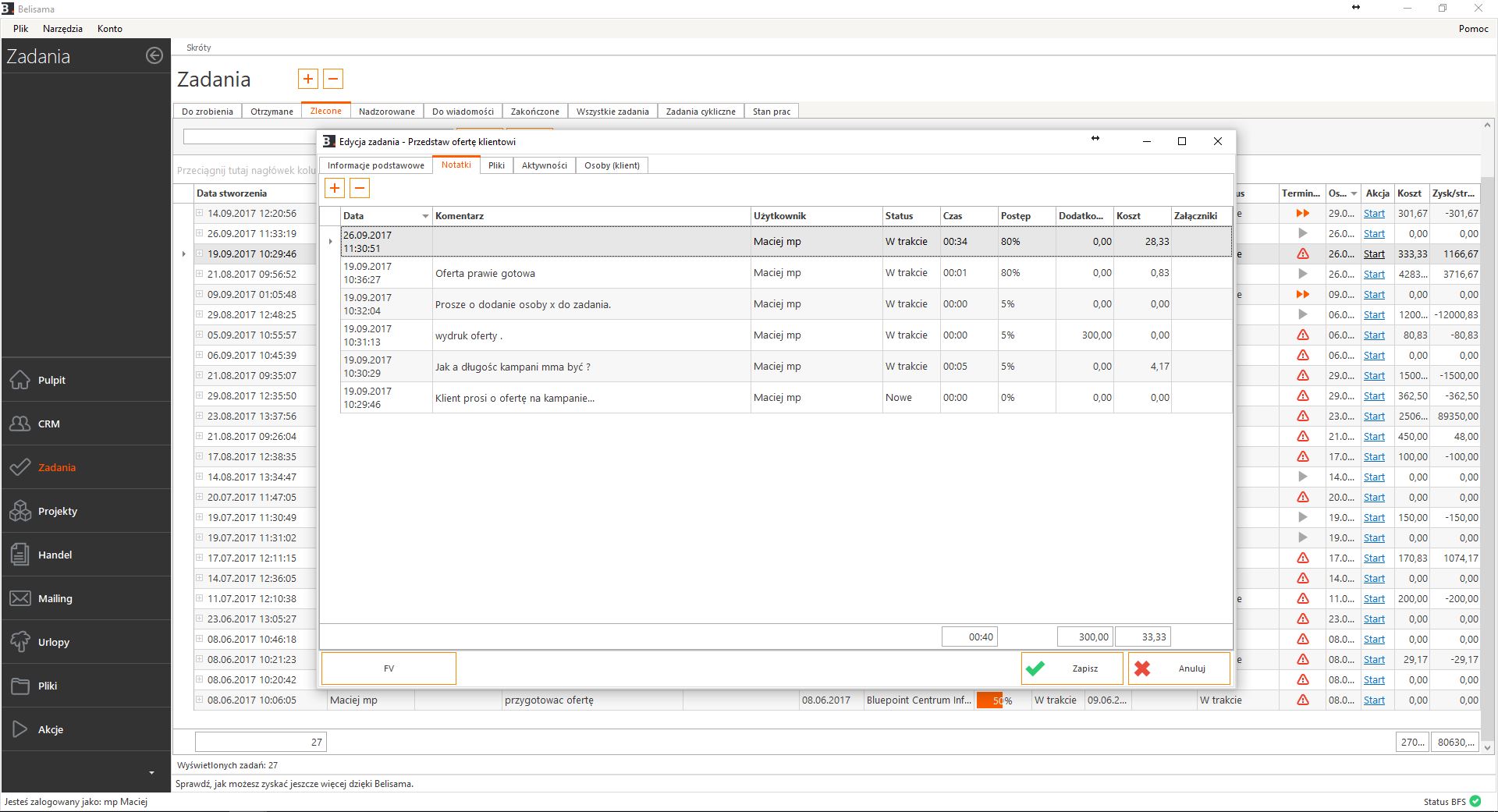Screen dimensions: 1498x812
Task: Click the first Start link in Akcja column
Action: [x=1374, y=214]
